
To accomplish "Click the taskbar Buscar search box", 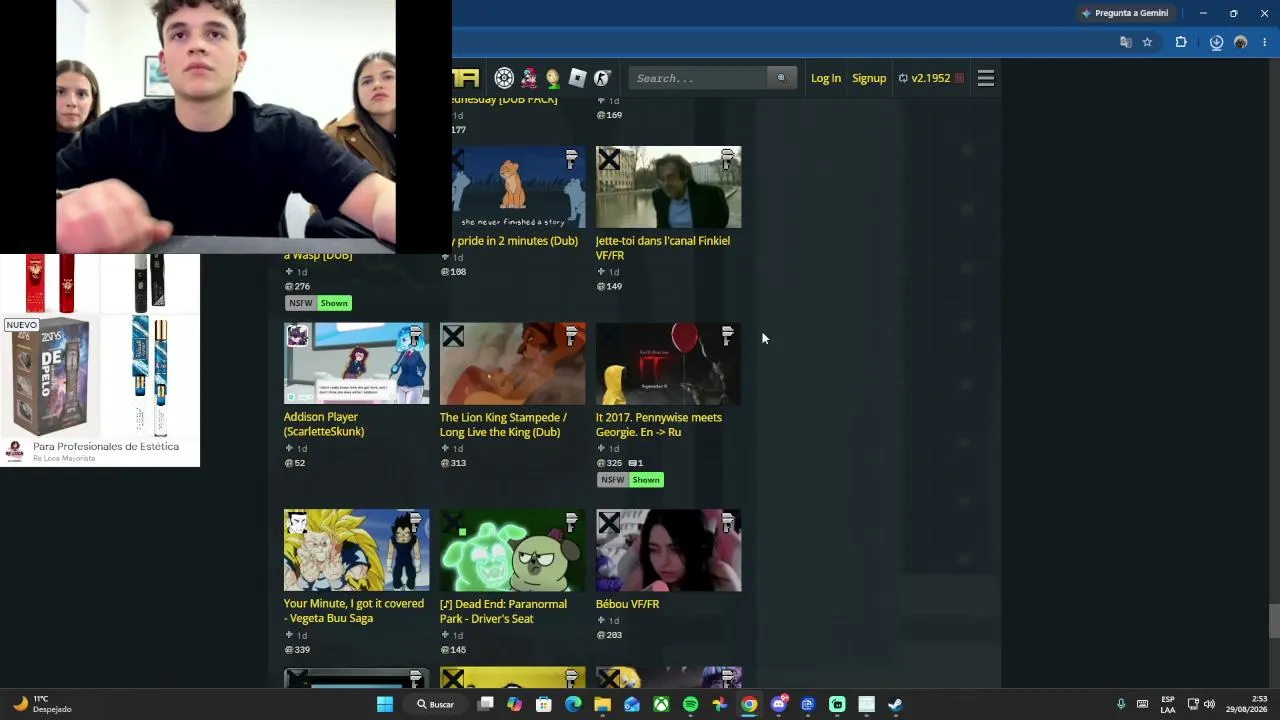I will pos(435,705).
